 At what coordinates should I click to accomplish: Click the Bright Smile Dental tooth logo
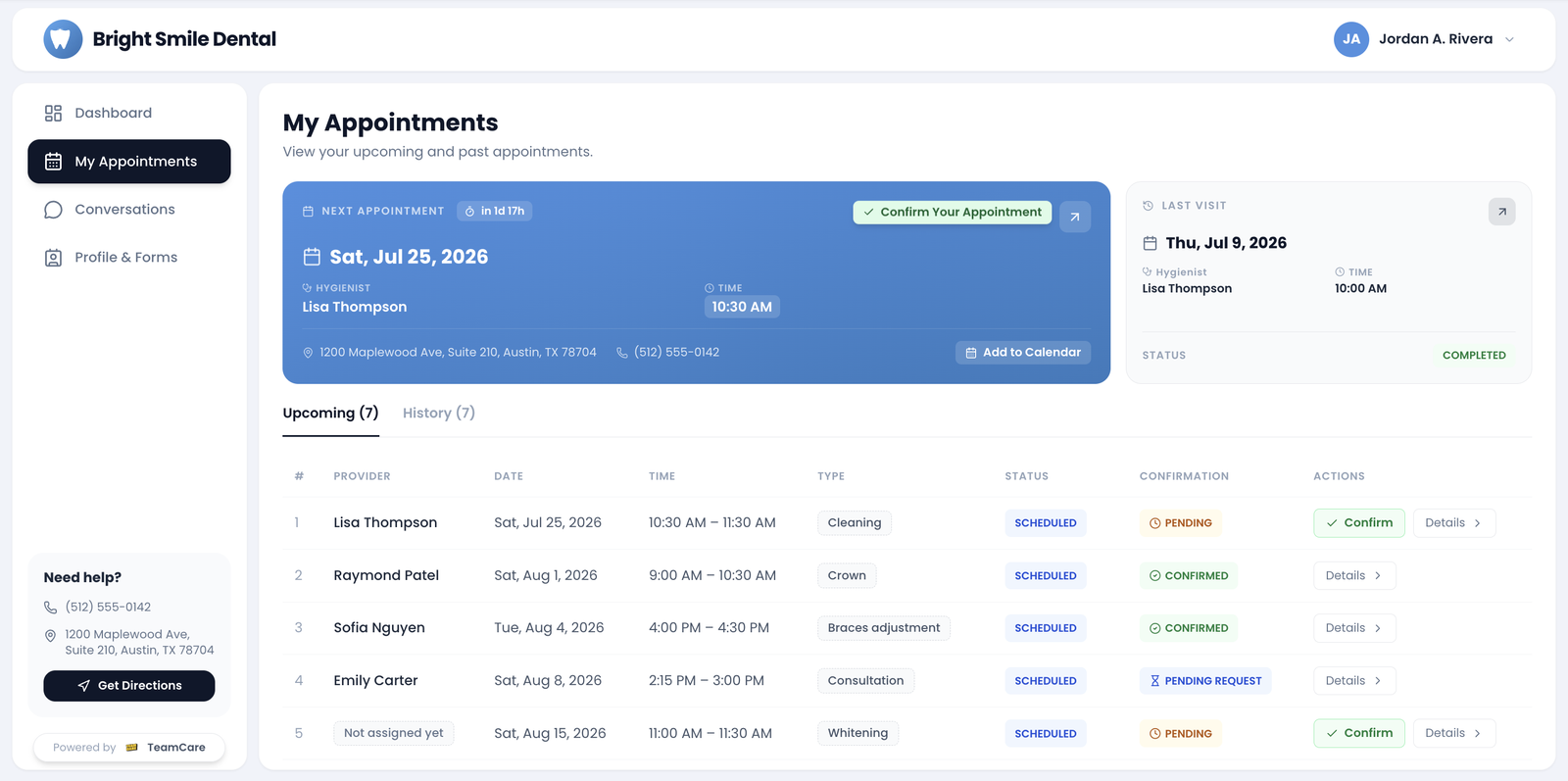[x=63, y=39]
